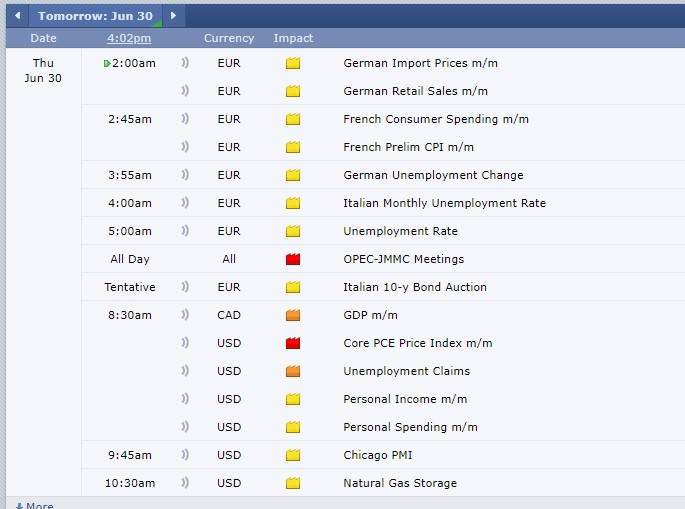Click red impact folder for Core PCE

293,343
